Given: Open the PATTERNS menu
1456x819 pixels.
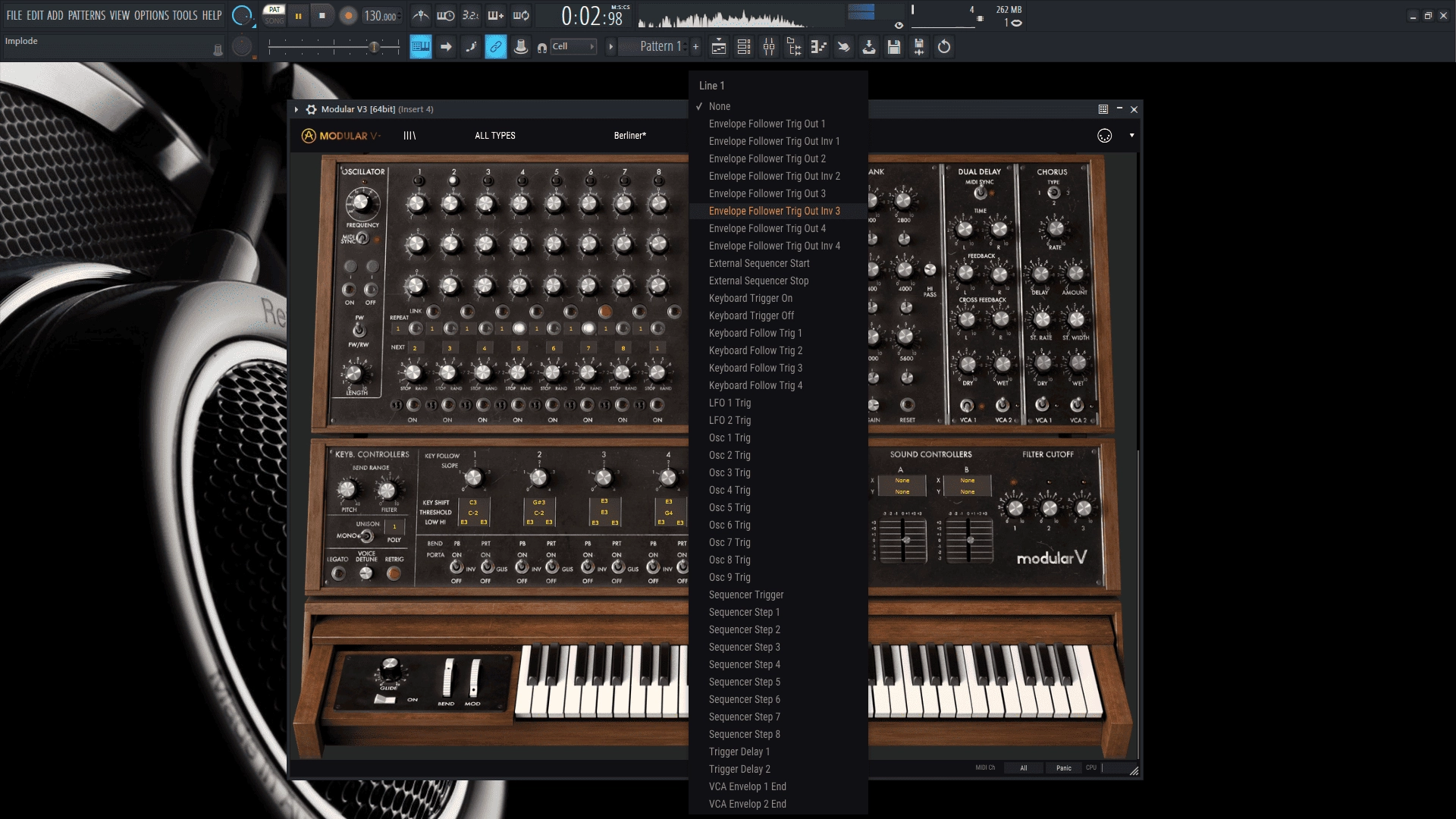Looking at the screenshot, I should pos(86,15).
